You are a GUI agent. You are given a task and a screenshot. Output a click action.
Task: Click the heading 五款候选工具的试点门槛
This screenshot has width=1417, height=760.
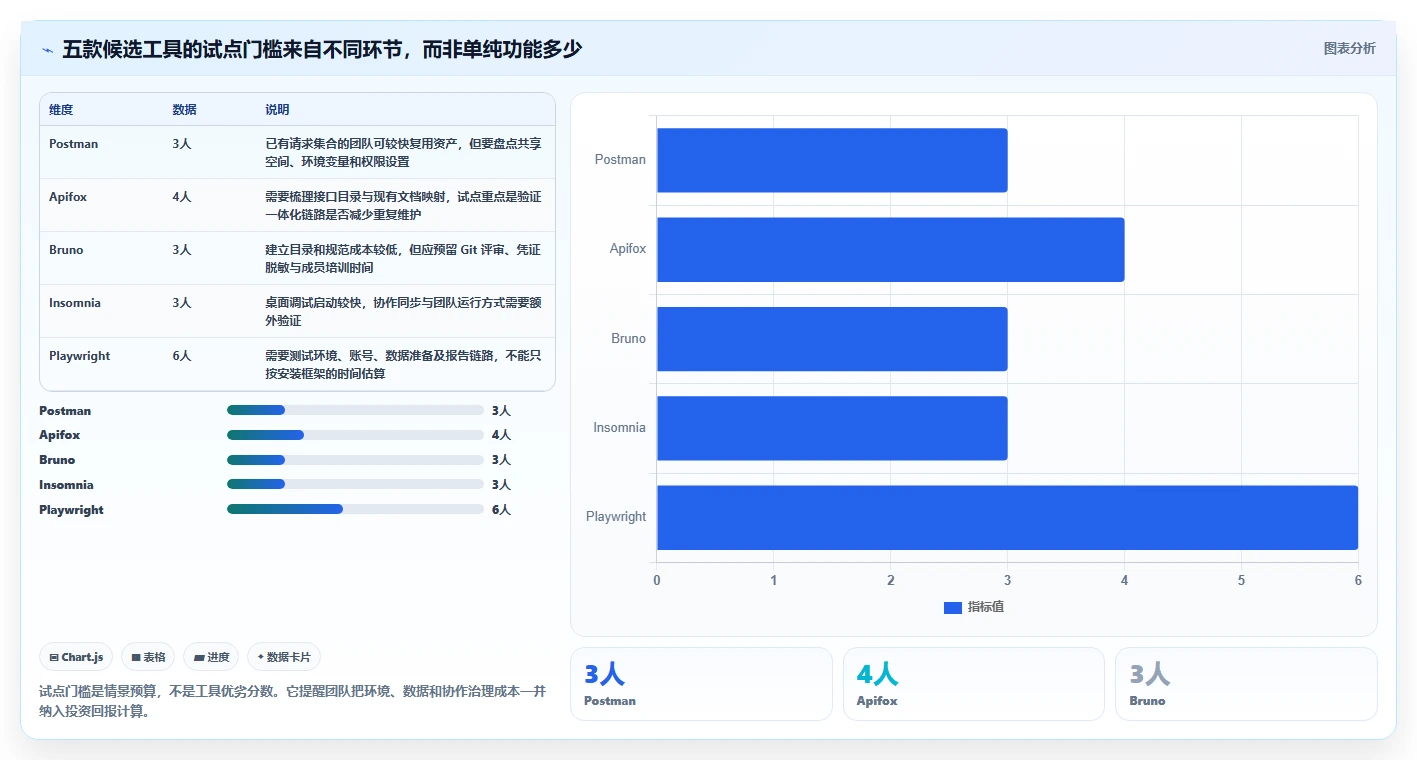(322, 49)
